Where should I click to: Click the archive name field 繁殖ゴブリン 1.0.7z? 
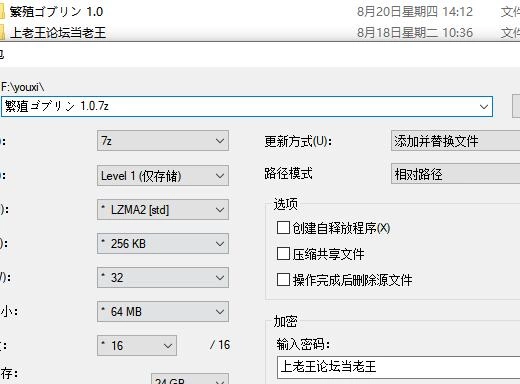[247, 107]
